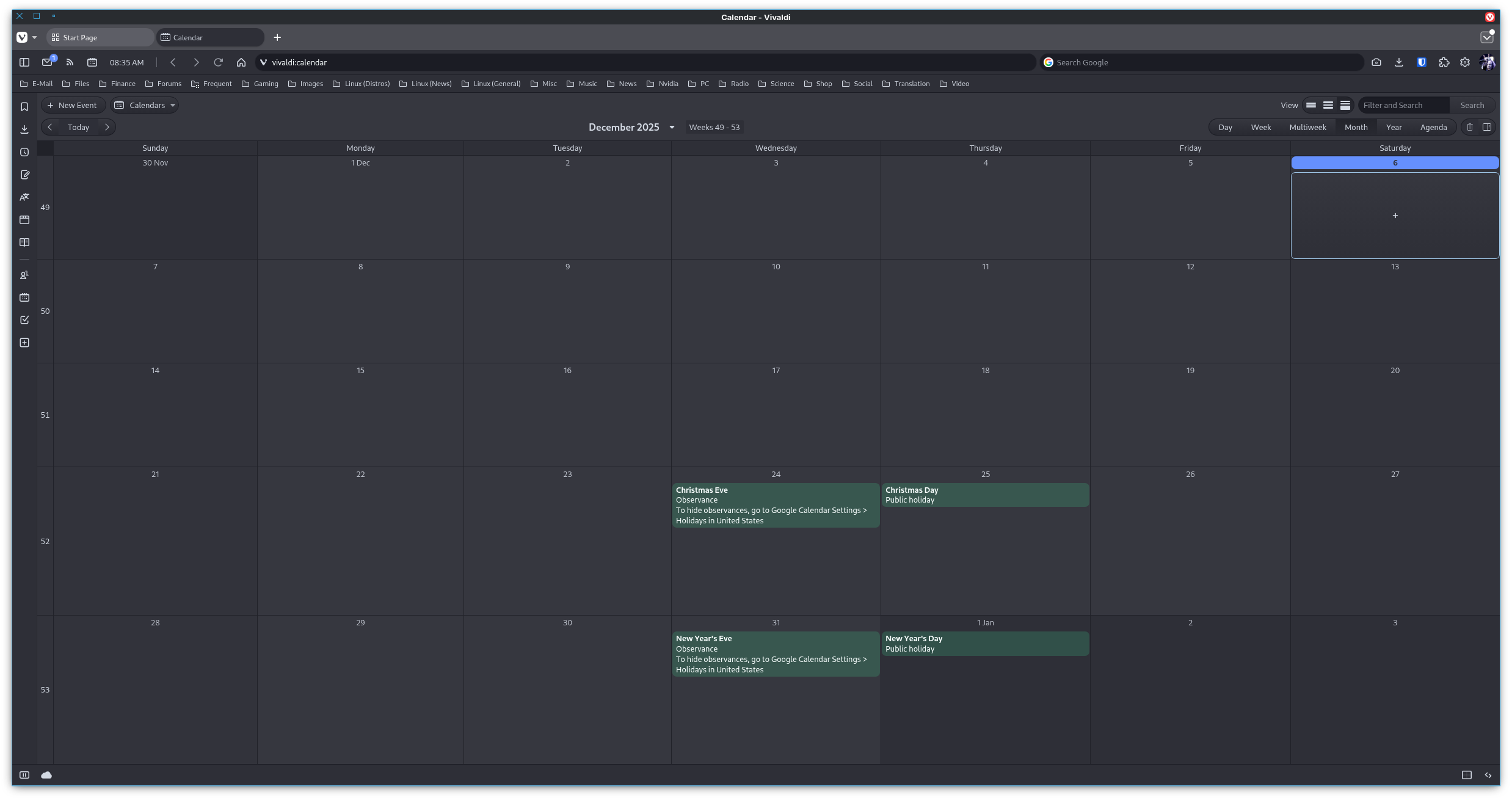The height and width of the screenshot is (800, 1512).
Task: Click the New Event button
Action: (x=73, y=105)
